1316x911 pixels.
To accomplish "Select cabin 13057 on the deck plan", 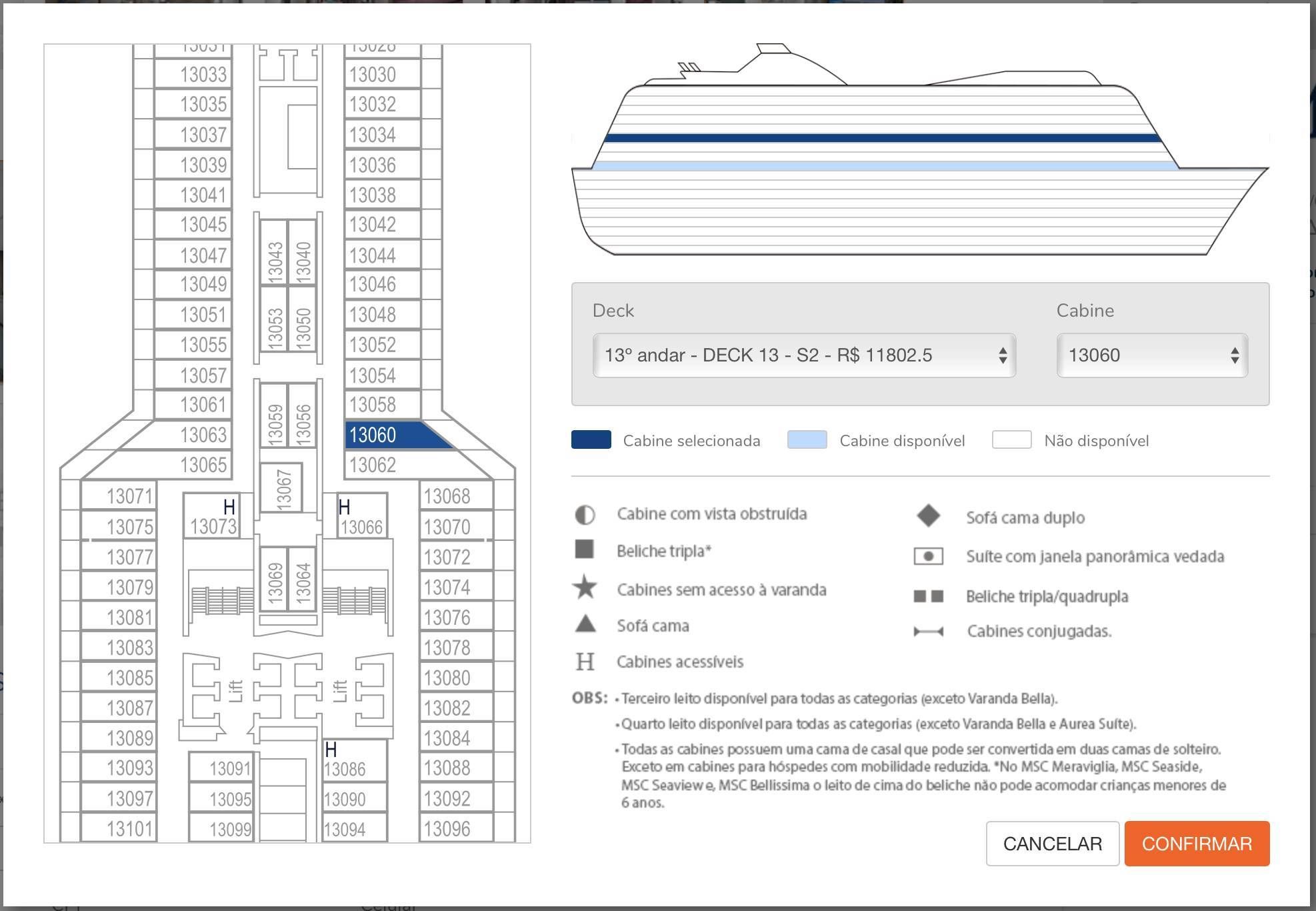I will coord(193,375).
